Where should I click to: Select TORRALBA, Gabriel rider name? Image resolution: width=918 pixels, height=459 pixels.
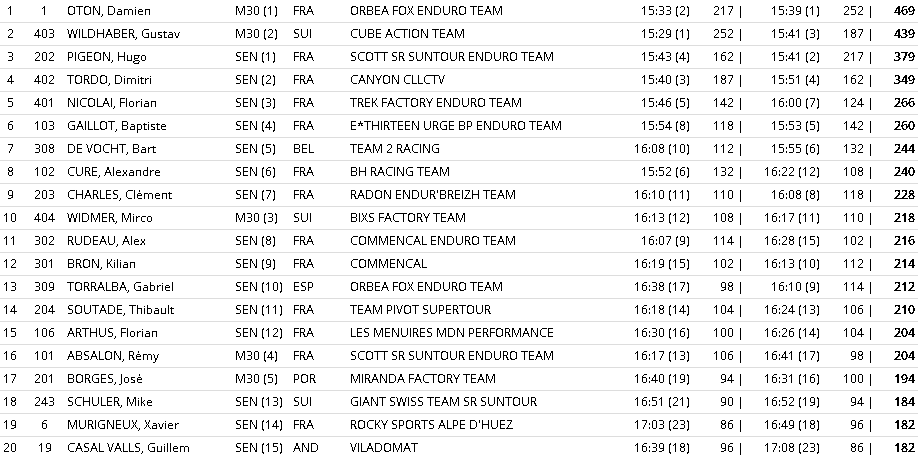coord(121,287)
